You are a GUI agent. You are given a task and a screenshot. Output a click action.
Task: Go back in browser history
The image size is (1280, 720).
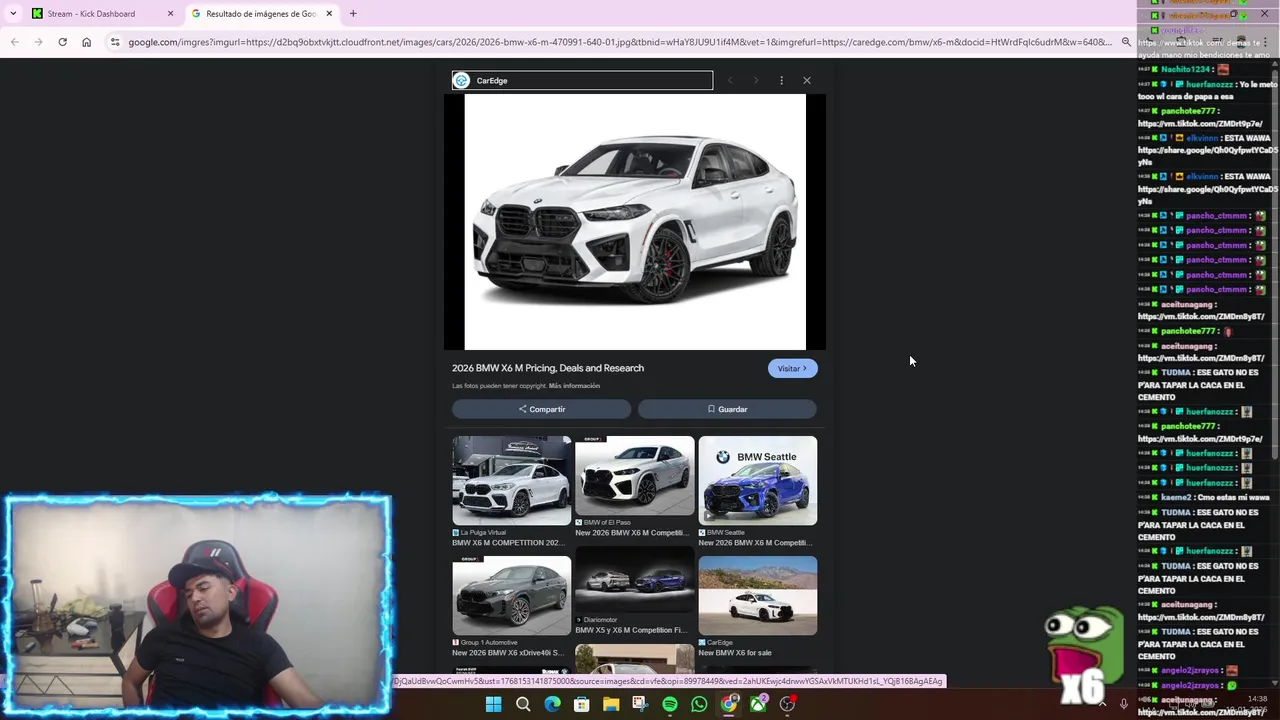pyautogui.click(x=14, y=42)
